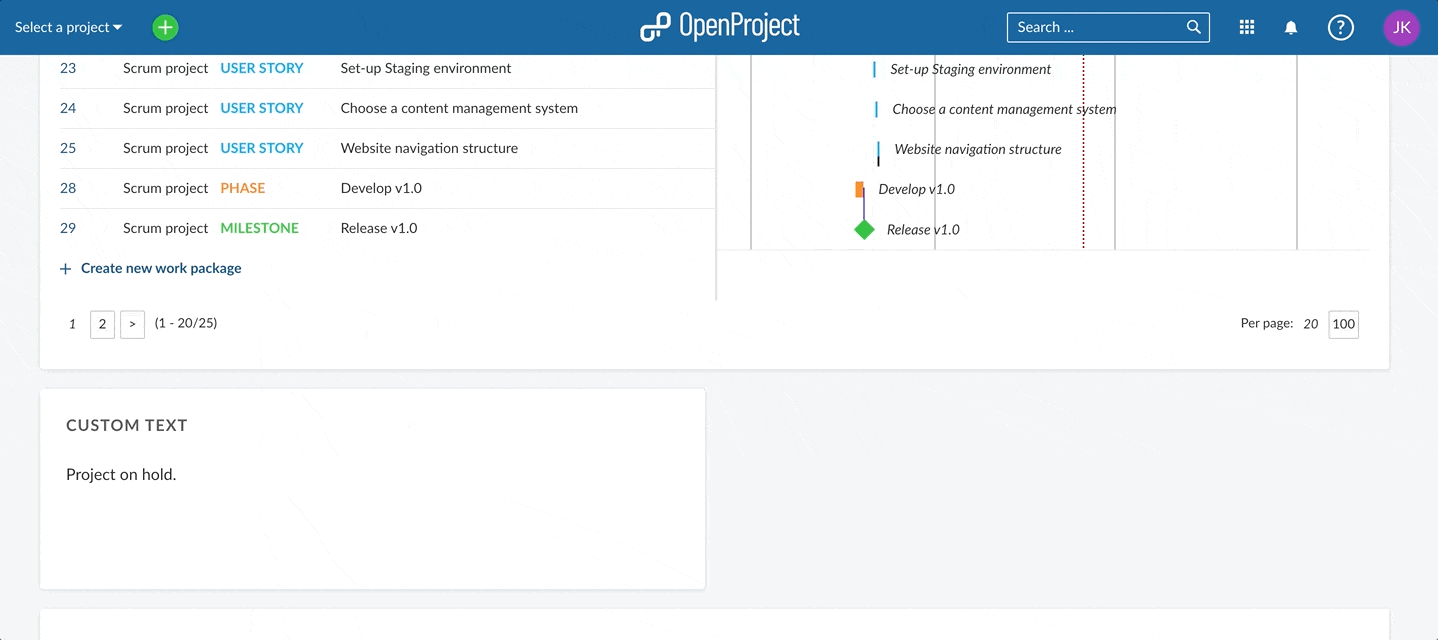Open work package ID 23
The width and height of the screenshot is (1438, 640).
(68, 68)
